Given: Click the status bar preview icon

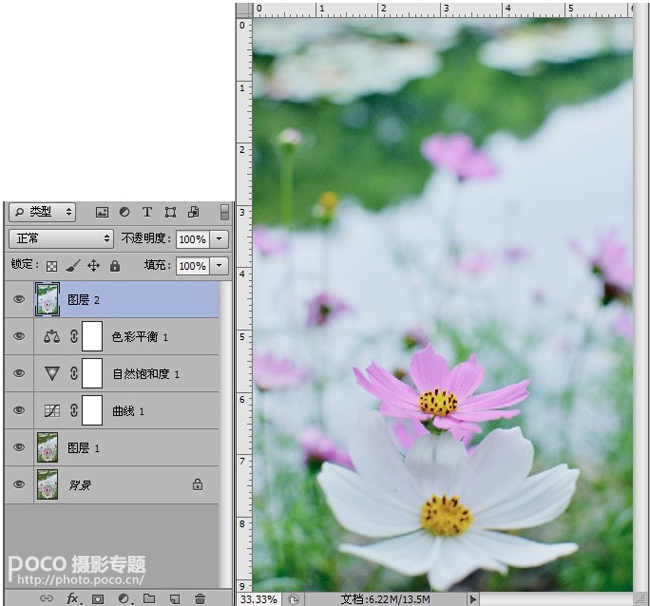Looking at the screenshot, I should point(293,599).
